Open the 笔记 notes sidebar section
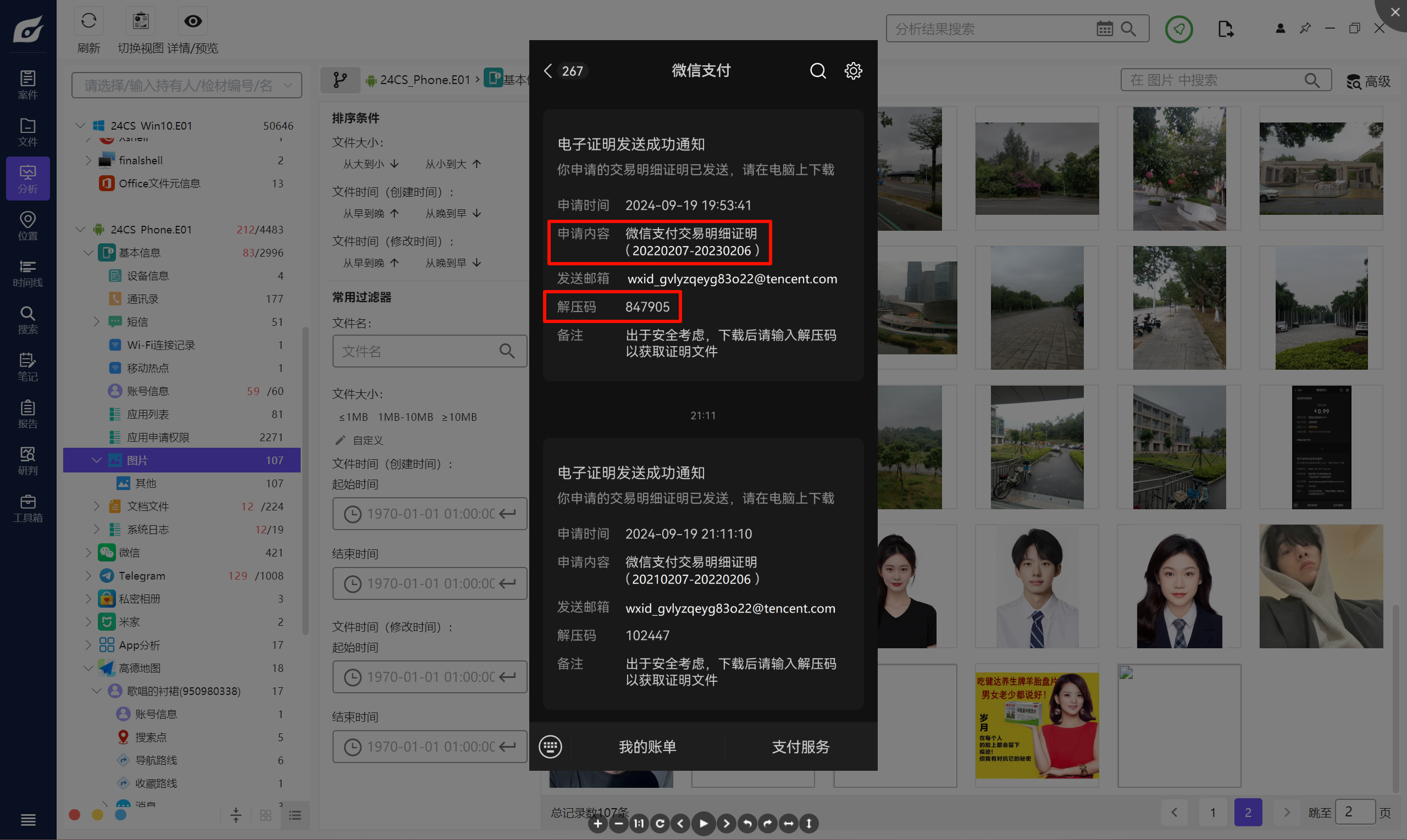This screenshot has height=840, width=1407. [27, 367]
